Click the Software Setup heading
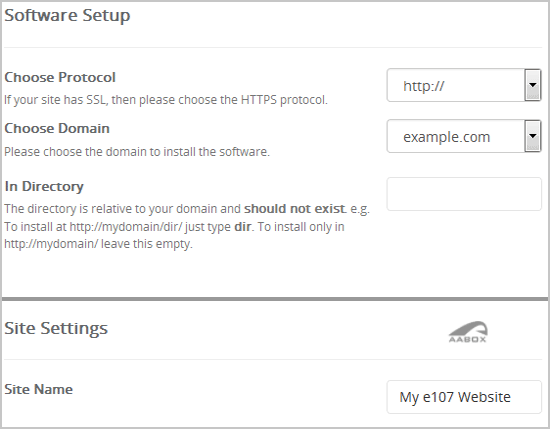The height and width of the screenshot is (429, 550). (x=67, y=15)
